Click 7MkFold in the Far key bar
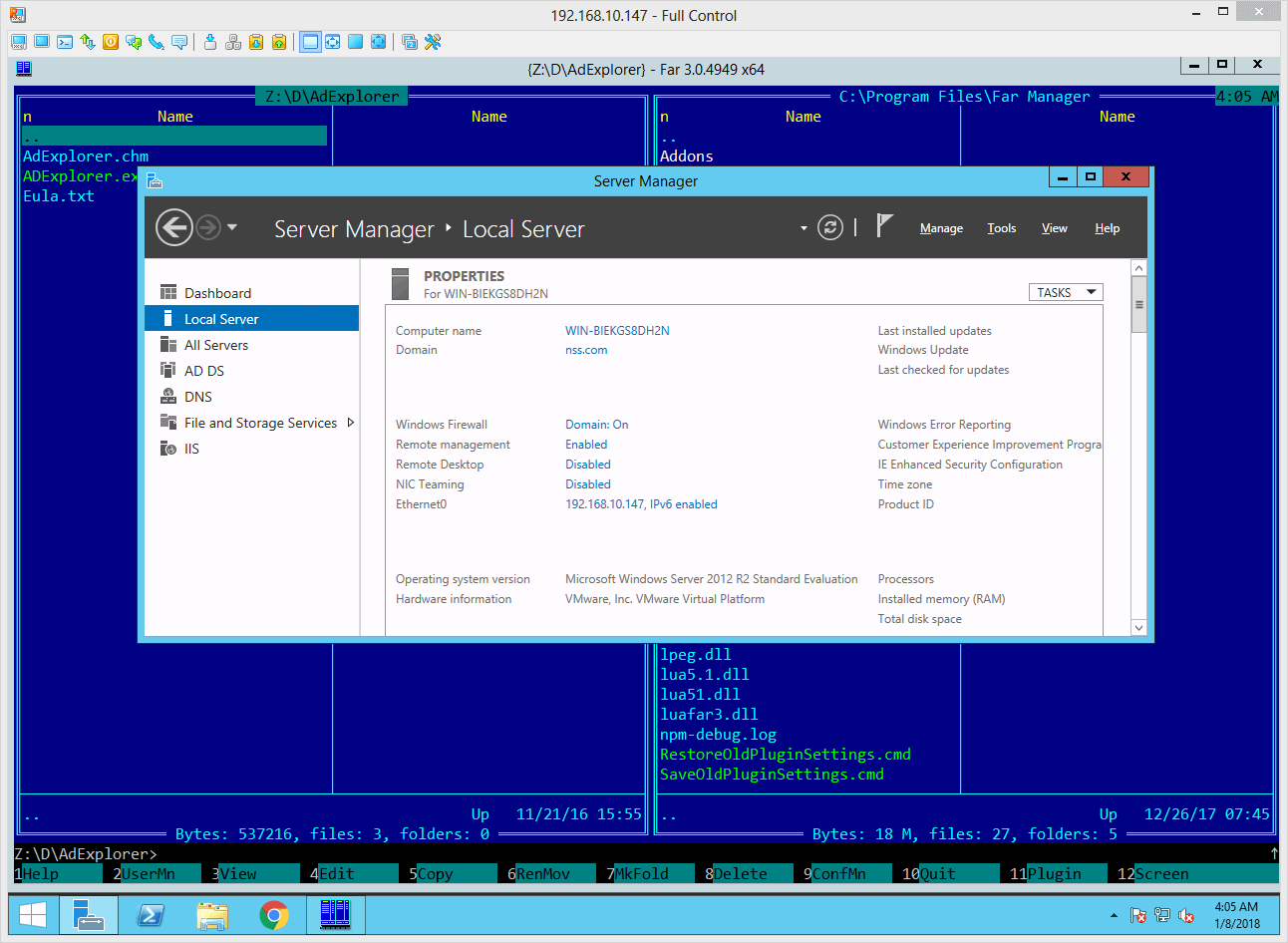Screen dimensions: 1288x943 click(650, 874)
